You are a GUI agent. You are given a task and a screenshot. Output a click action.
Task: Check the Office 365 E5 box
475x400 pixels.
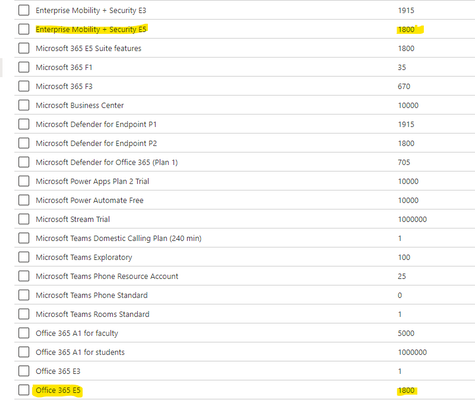[24, 390]
